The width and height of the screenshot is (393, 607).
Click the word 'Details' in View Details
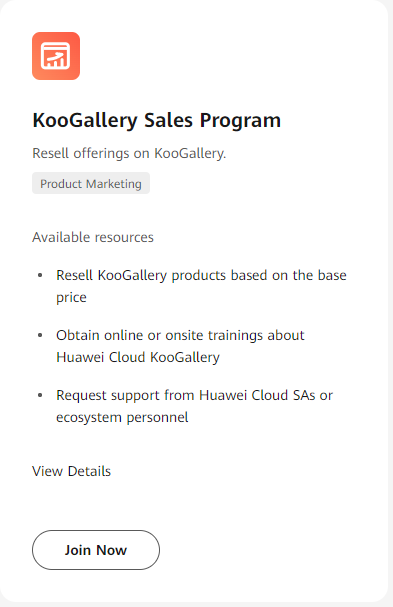tap(89, 471)
